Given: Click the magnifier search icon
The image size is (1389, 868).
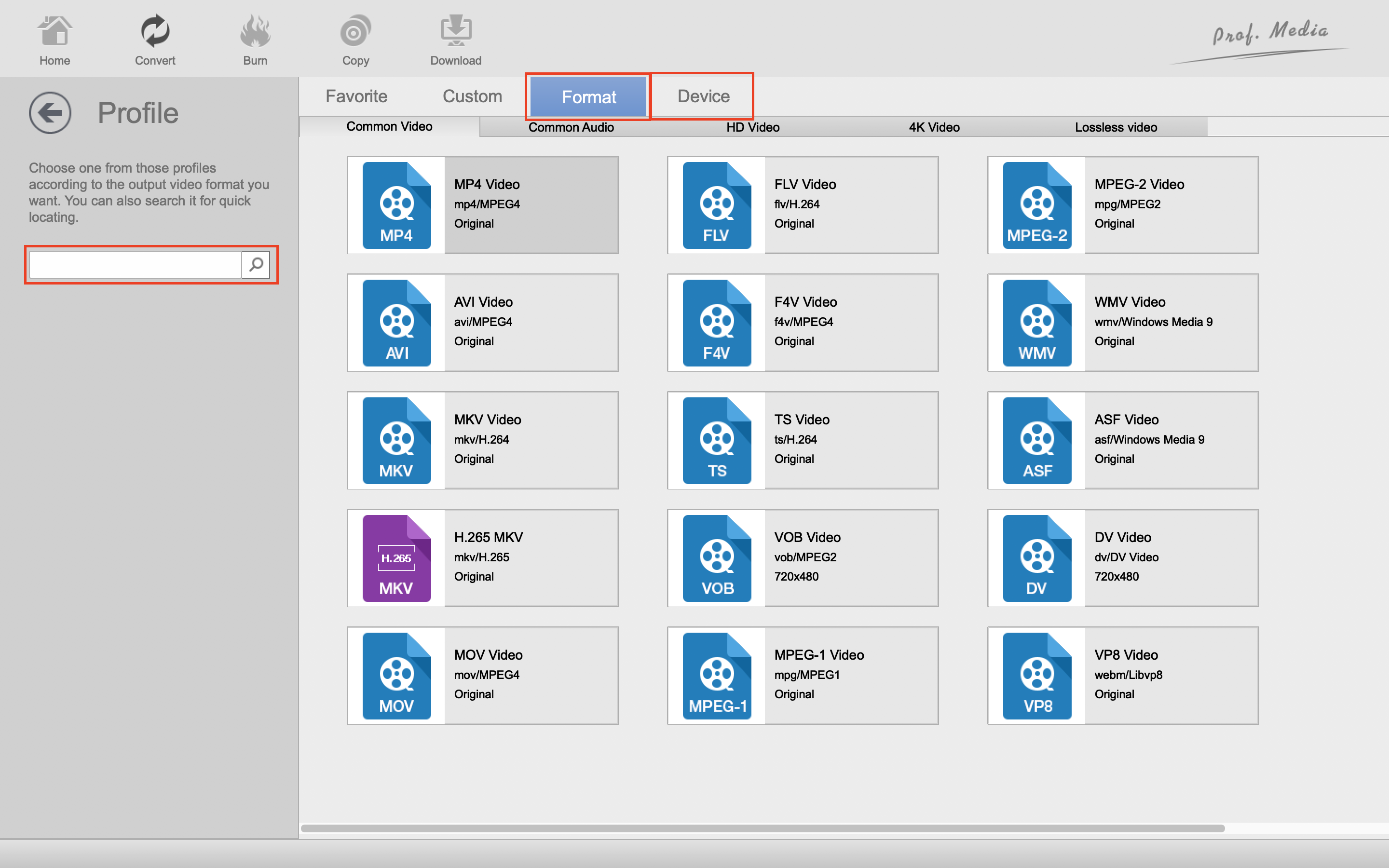Looking at the screenshot, I should pyautogui.click(x=256, y=265).
